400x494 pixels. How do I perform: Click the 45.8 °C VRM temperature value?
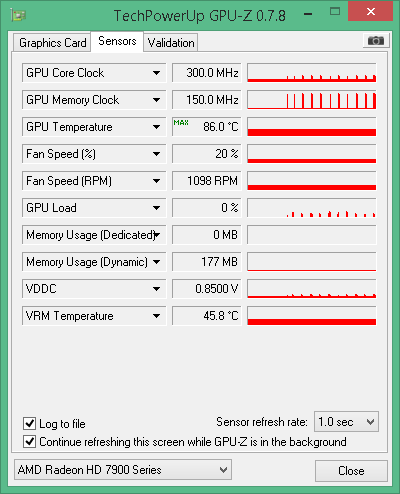[207, 316]
